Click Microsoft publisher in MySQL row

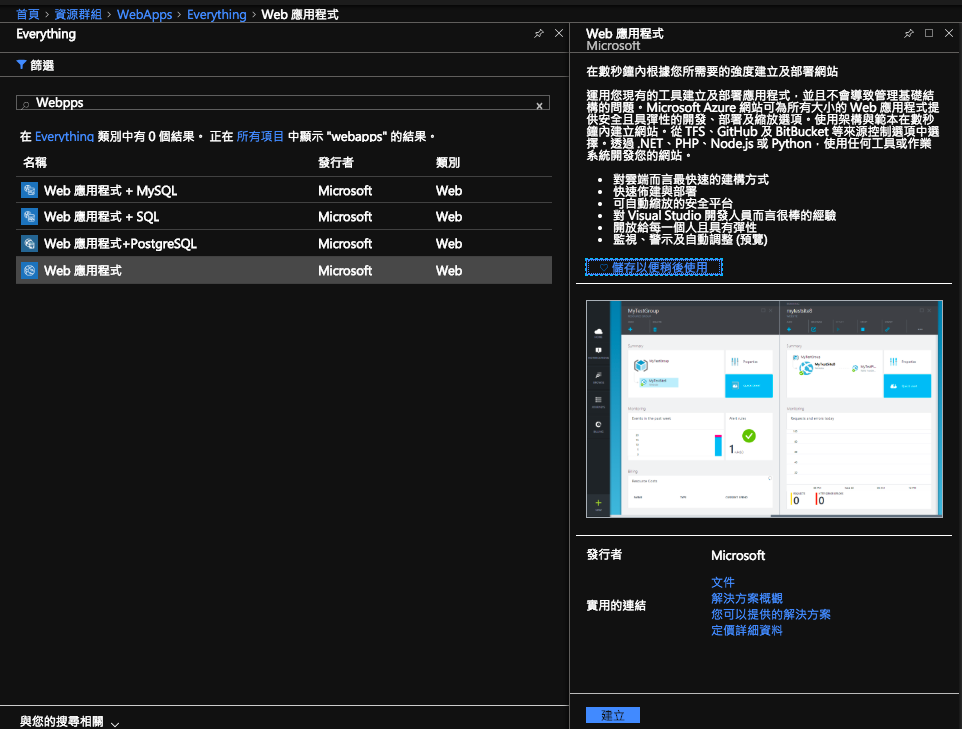tap(345, 191)
